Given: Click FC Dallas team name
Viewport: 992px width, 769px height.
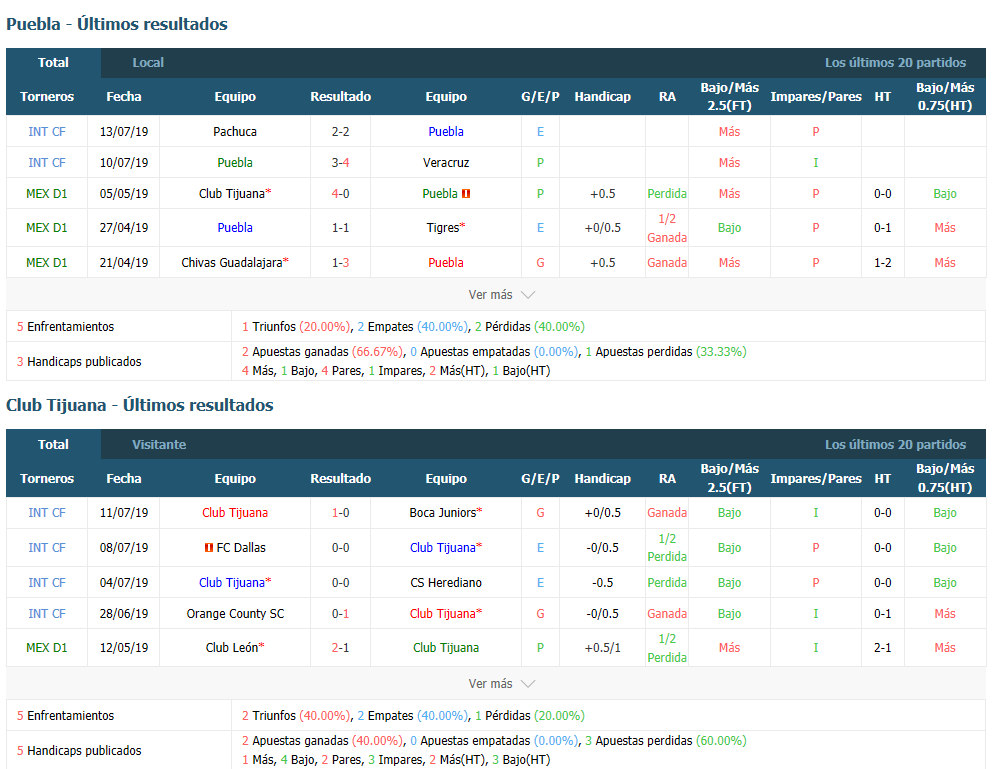Looking at the screenshot, I should point(241,548).
